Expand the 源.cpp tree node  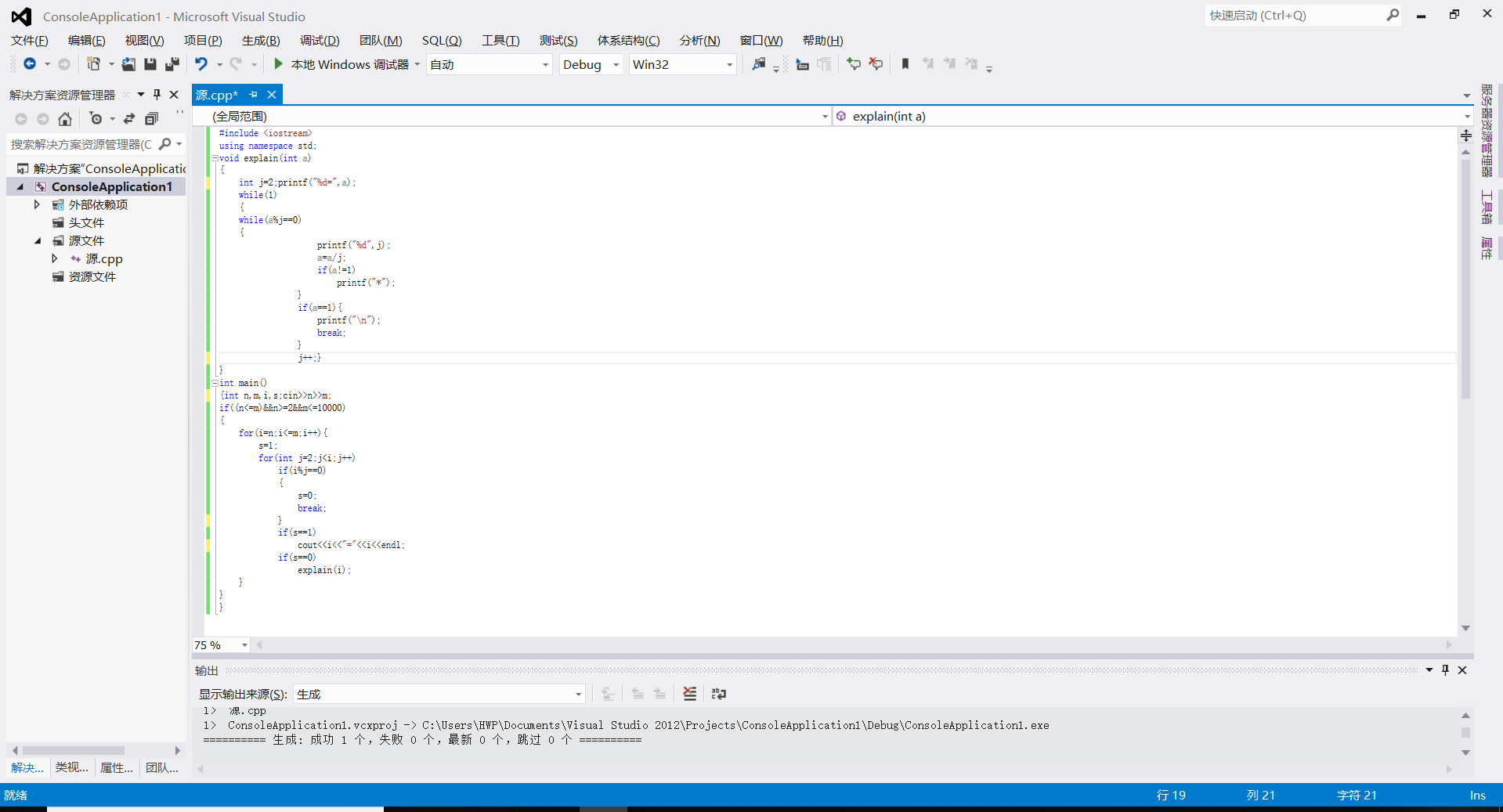(54, 258)
